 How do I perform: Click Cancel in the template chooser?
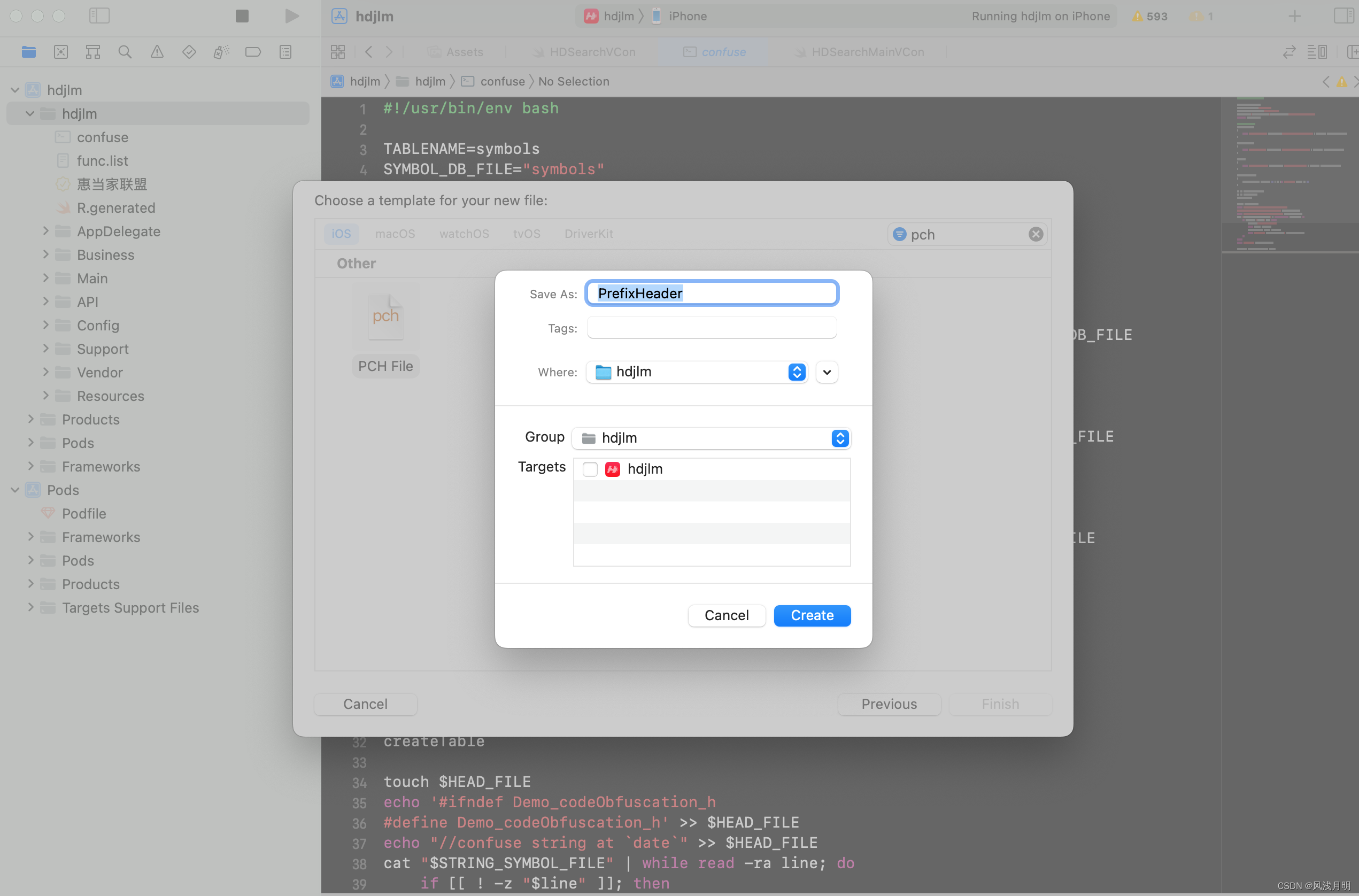coord(365,704)
